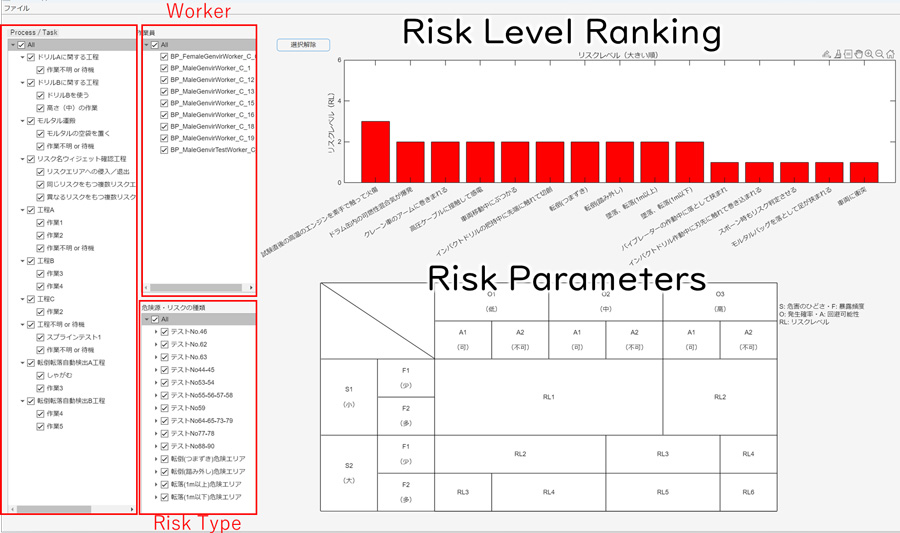The height and width of the screenshot is (533, 900).
Task: Toggle the 転倒(つまずき)危険エリア checkbox
Action: (165, 459)
